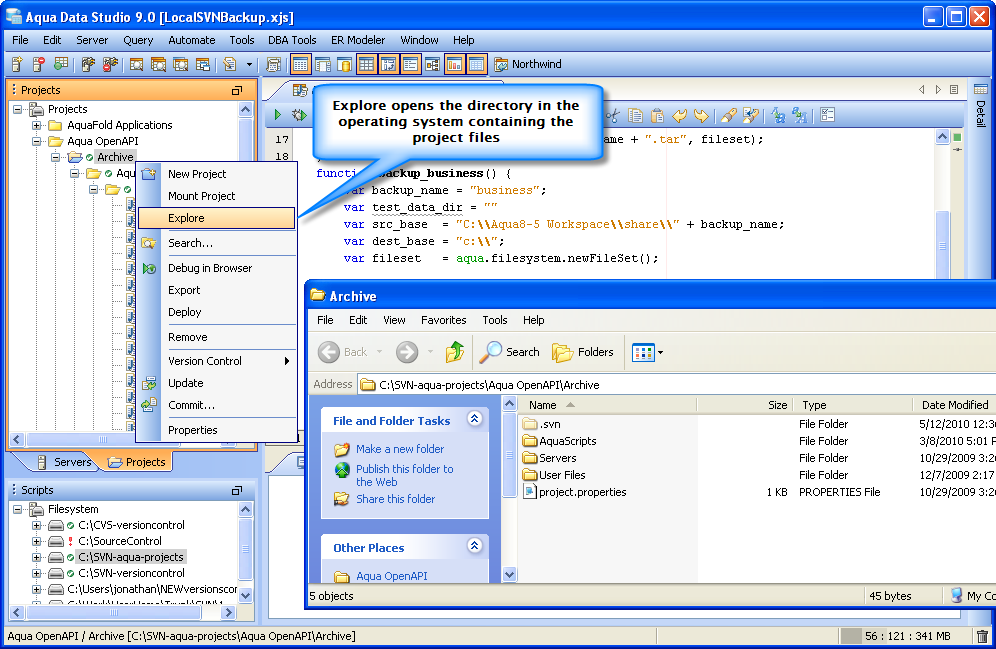Viewport: 996px width, 649px height.
Task: Select C:\SourceControl in the Filesystem tree
Action: 119,541
